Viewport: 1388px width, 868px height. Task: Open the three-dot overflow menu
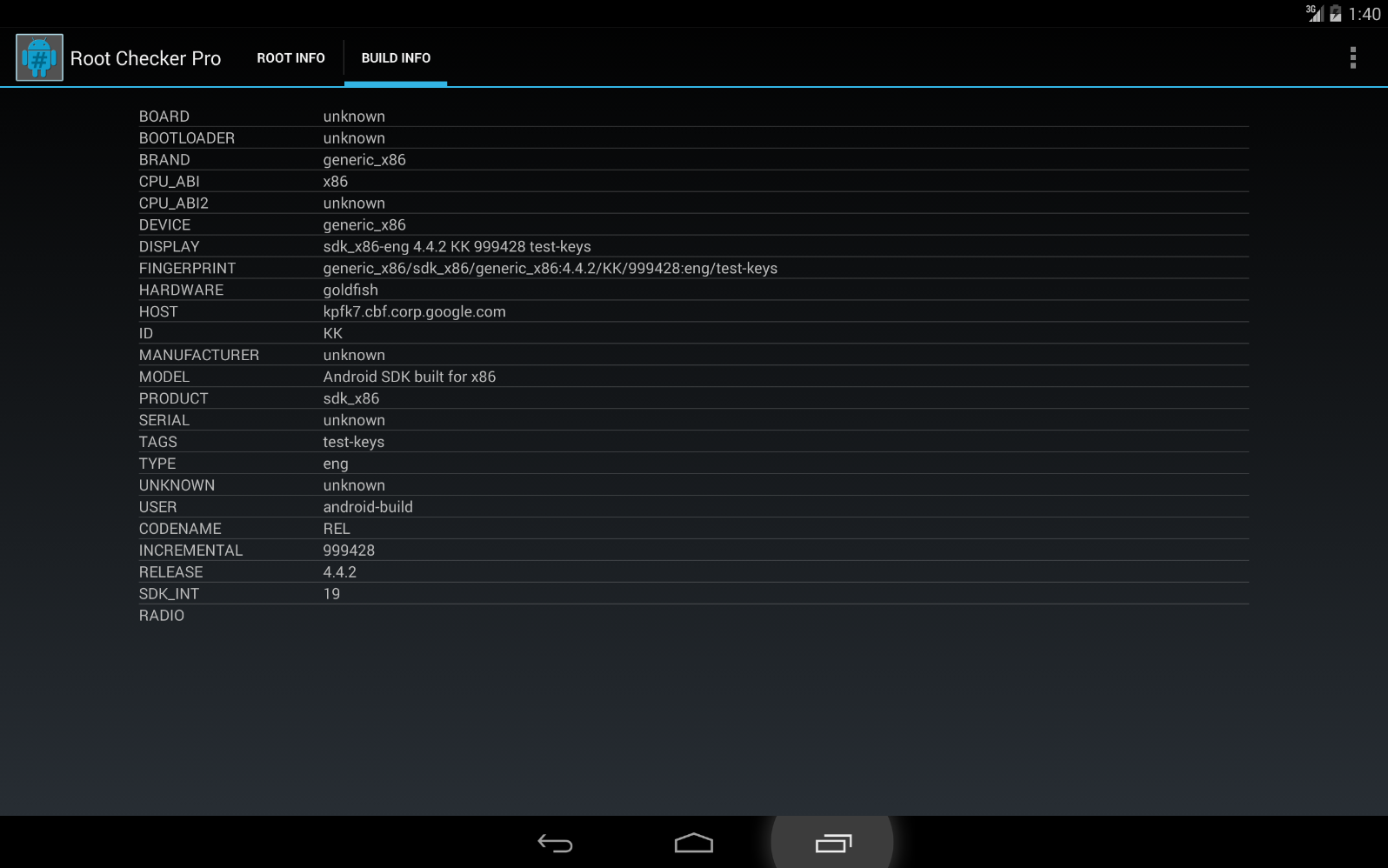tap(1352, 57)
